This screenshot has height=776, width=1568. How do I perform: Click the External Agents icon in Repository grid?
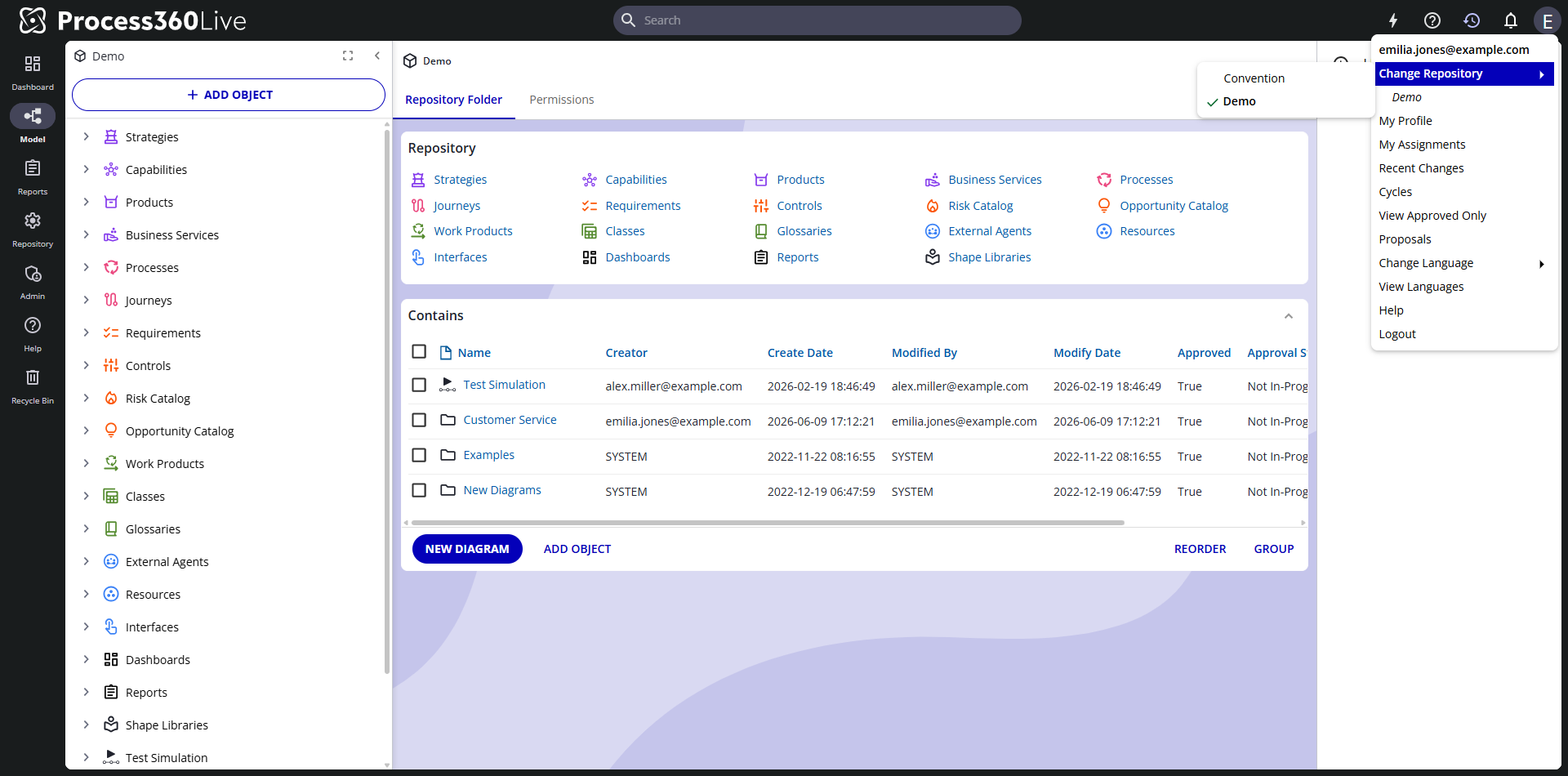click(x=933, y=231)
